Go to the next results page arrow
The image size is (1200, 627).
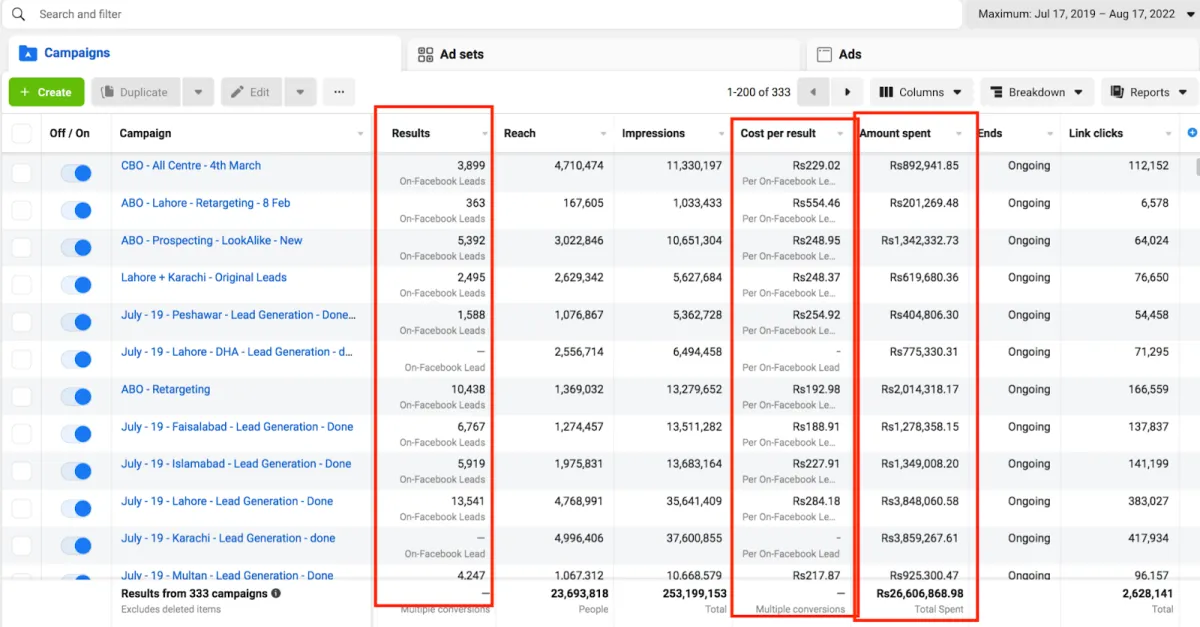click(847, 92)
